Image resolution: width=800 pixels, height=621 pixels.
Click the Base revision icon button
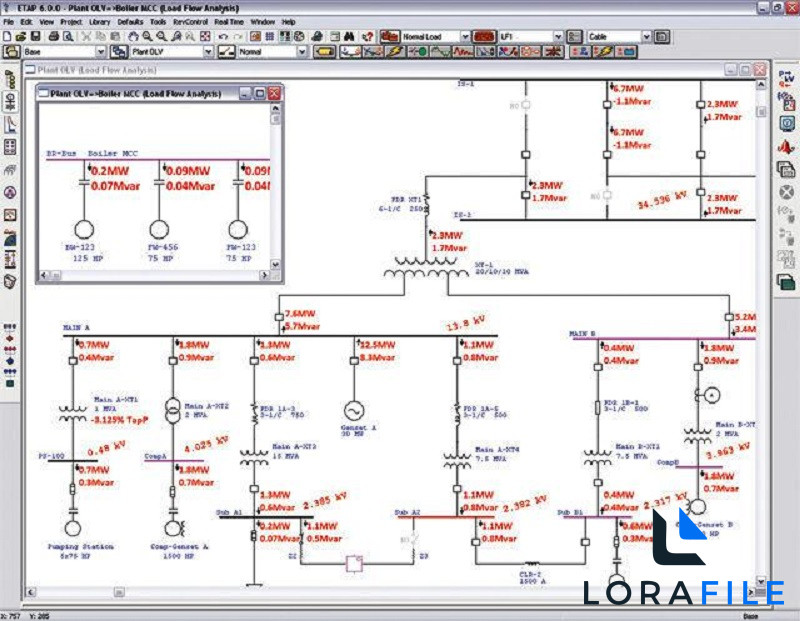12,52
